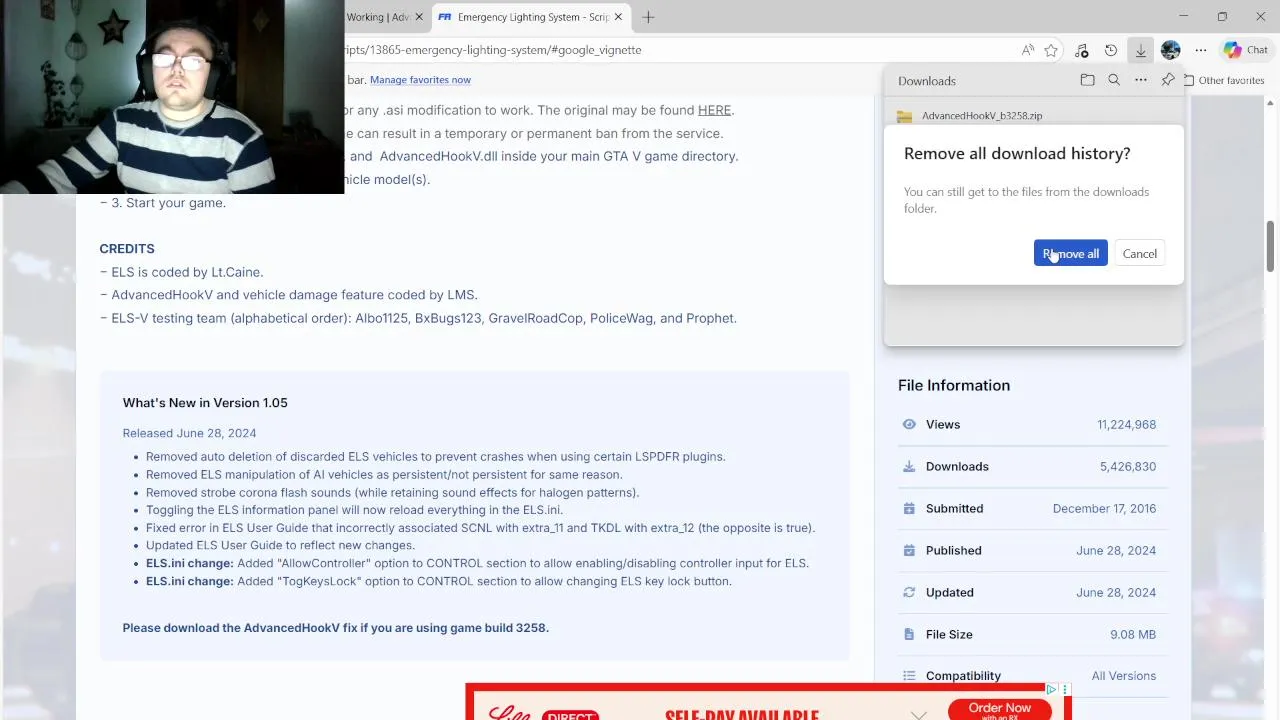The width and height of the screenshot is (1280, 720).
Task: Activate Read aloud icon in address bar
Action: point(1027,50)
